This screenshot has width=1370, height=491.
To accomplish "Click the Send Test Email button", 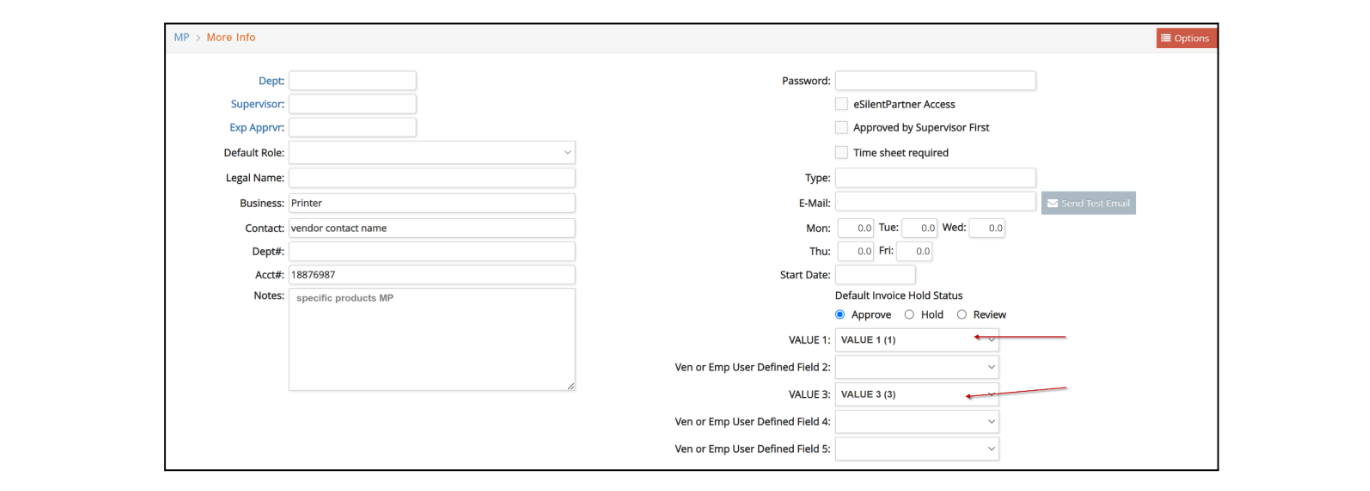I will pyautogui.click(x=1088, y=203).
